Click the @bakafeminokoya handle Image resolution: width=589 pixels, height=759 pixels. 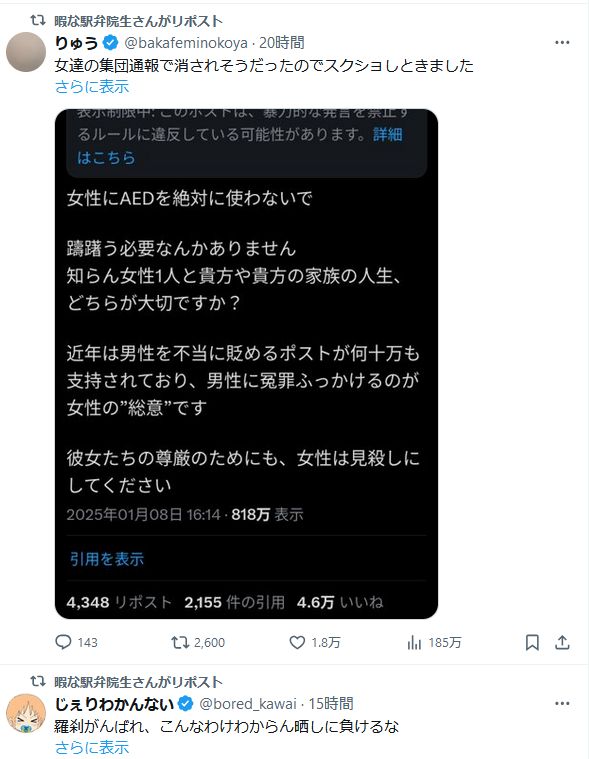pos(186,43)
